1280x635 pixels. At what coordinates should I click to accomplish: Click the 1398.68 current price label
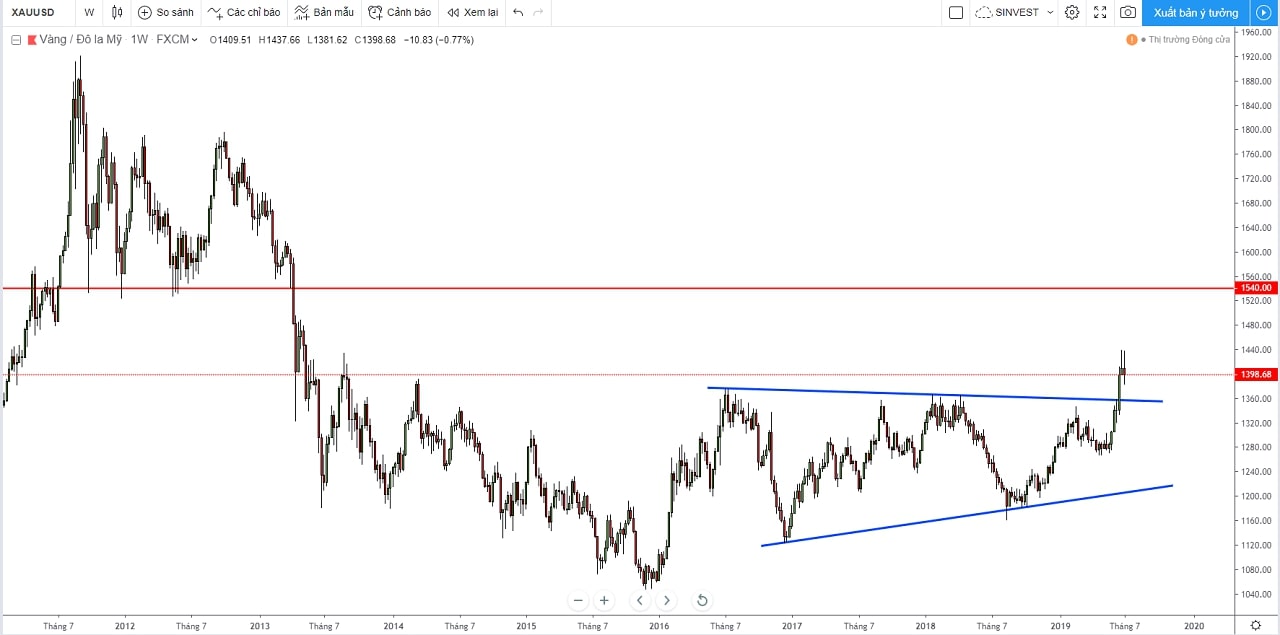(1256, 375)
